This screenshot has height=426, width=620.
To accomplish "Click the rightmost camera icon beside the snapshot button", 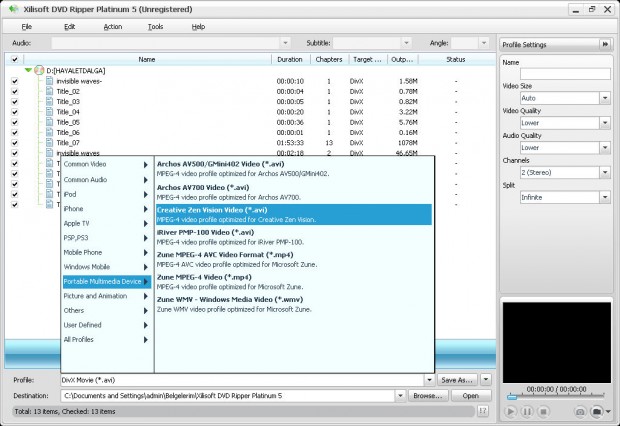I will 597,412.
